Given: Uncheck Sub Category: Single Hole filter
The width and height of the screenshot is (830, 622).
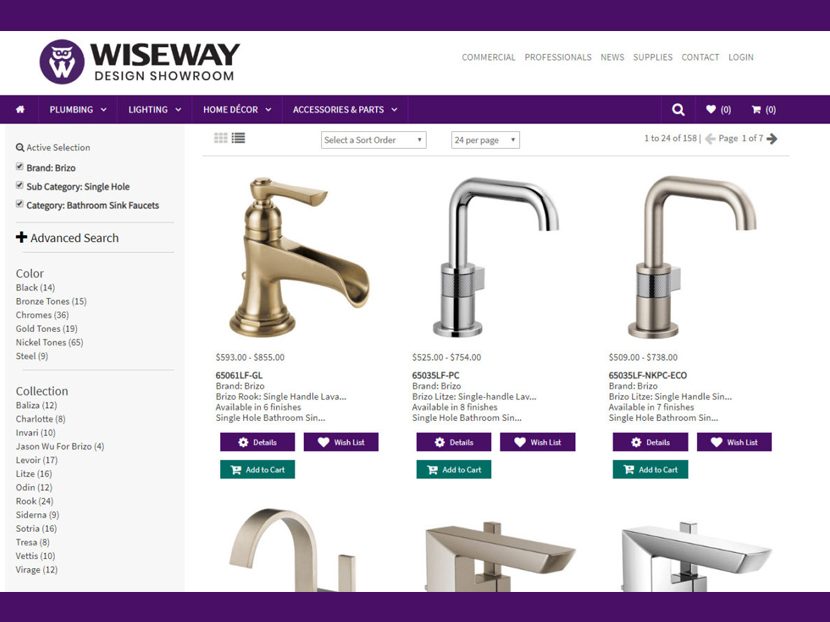Looking at the screenshot, I should point(20,185).
